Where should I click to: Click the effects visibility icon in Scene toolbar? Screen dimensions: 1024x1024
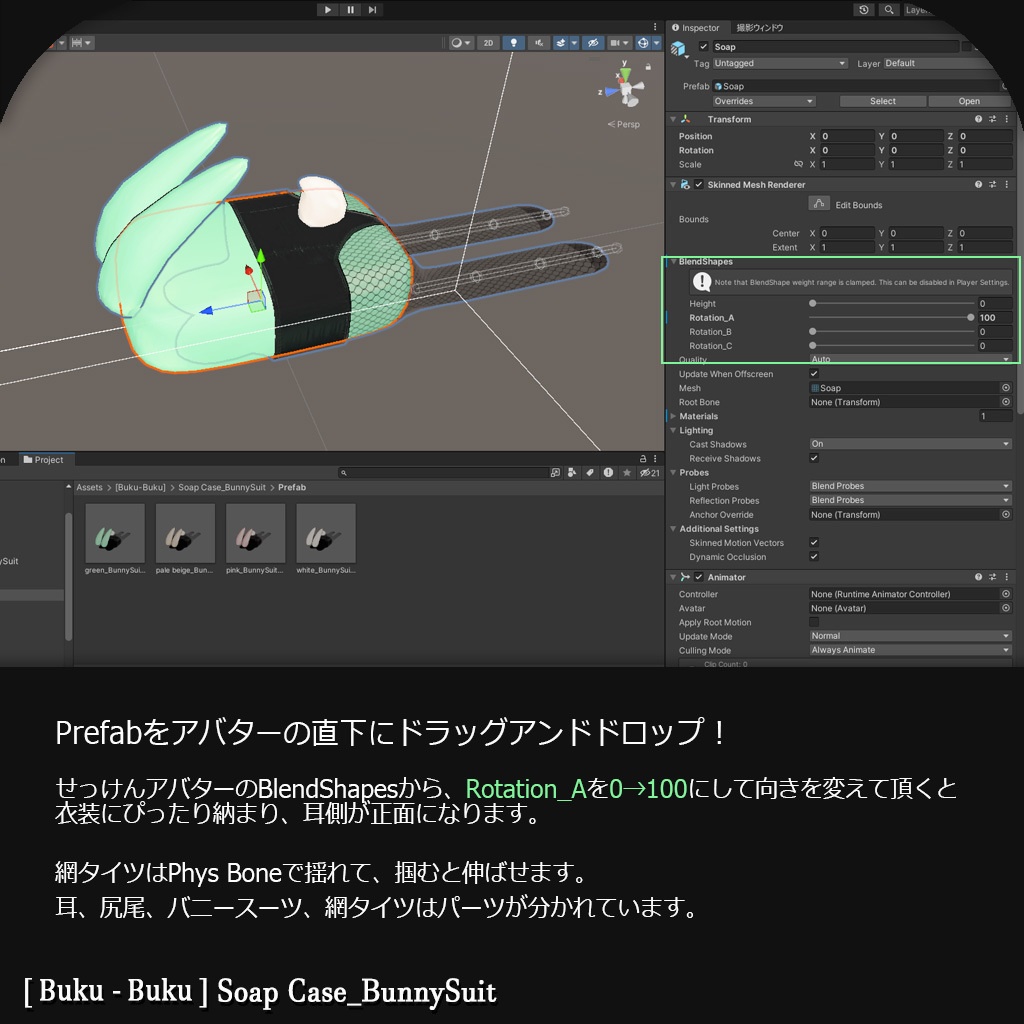click(x=561, y=41)
